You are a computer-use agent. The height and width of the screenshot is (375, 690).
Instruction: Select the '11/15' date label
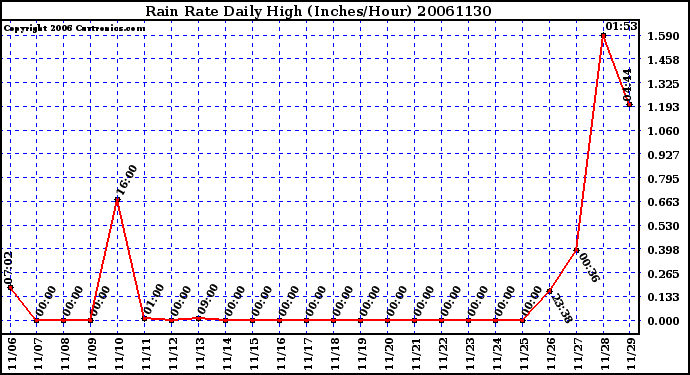(255, 354)
